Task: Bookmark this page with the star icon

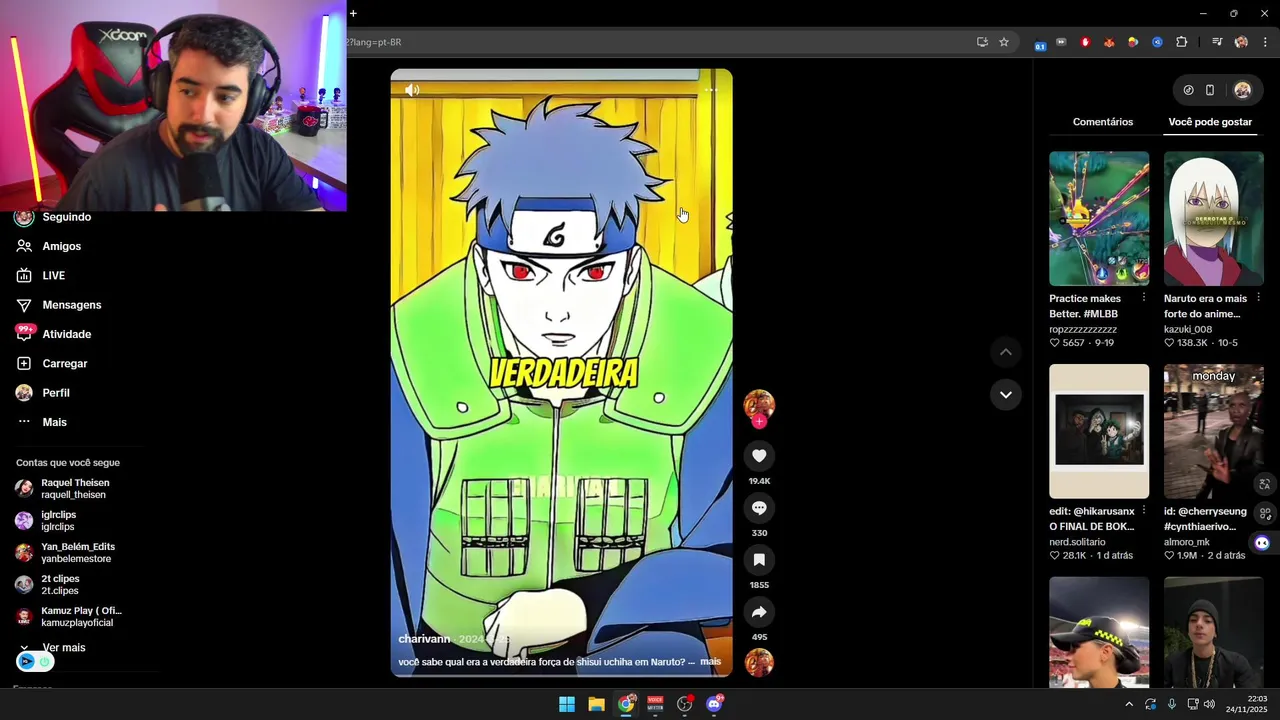Action: point(1004,42)
